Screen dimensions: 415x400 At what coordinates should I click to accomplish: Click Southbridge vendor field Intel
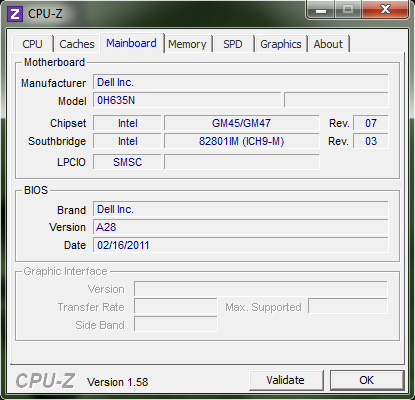tap(127, 141)
